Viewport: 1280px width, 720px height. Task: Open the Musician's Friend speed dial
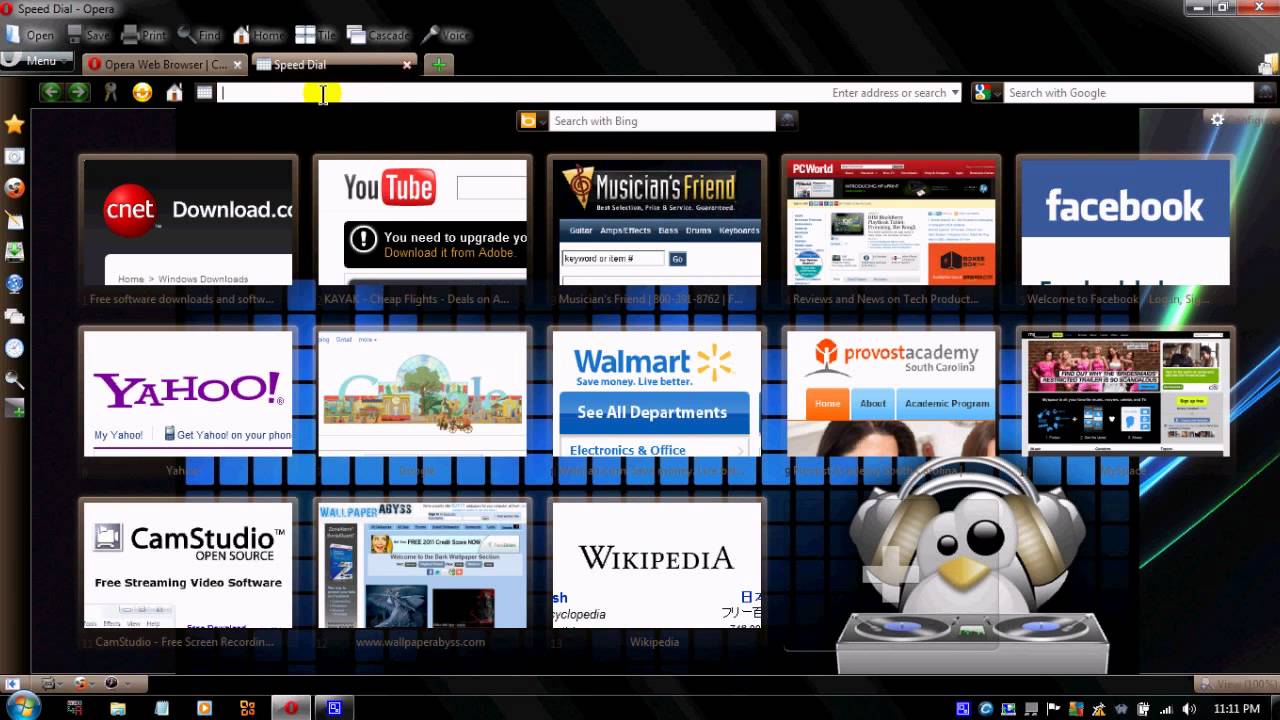pos(656,222)
